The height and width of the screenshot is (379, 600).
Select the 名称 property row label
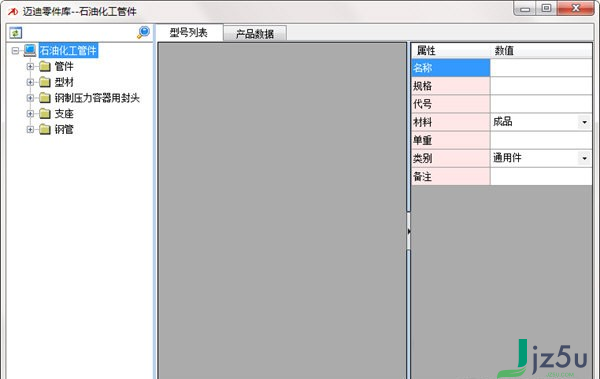pyautogui.click(x=451, y=68)
